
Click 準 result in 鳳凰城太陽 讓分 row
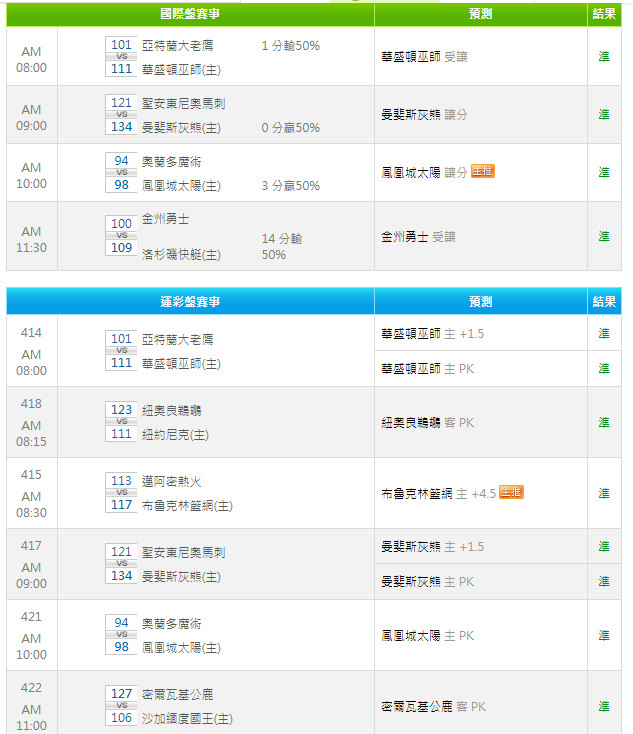[604, 172]
